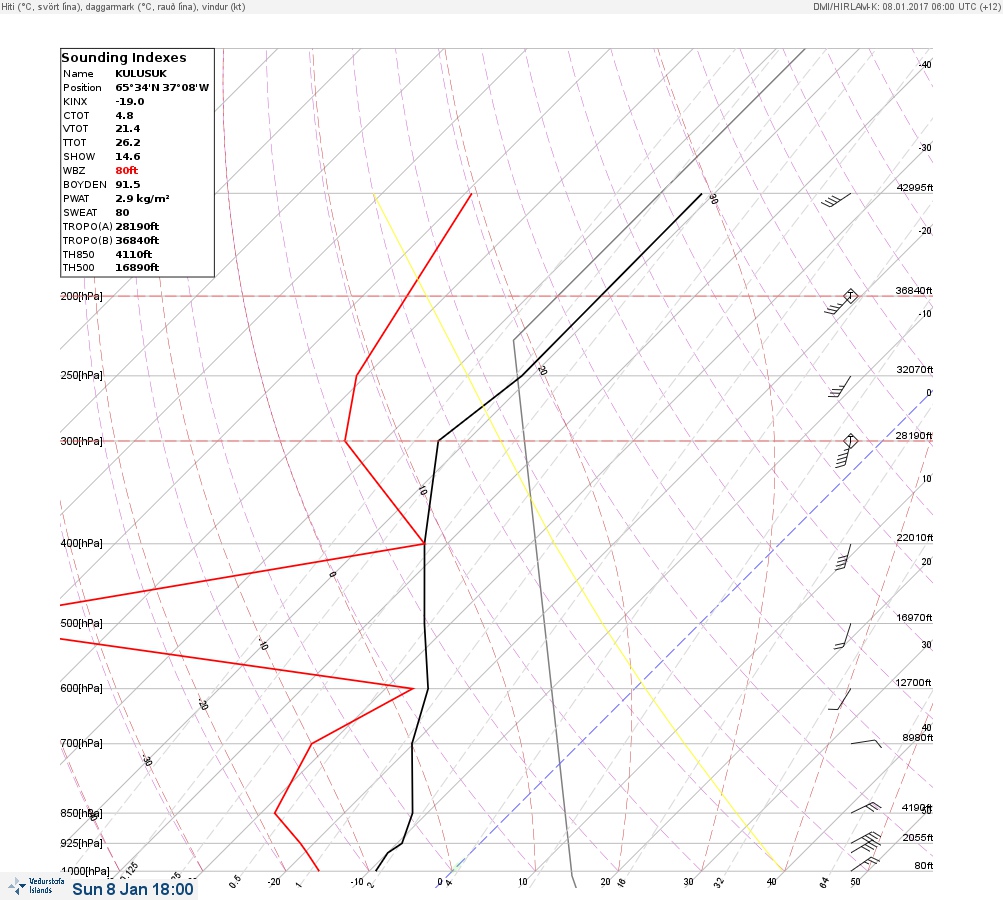This screenshot has width=1003, height=900.
Task: Click the Sounding Indexes heading
Action: click(x=124, y=58)
